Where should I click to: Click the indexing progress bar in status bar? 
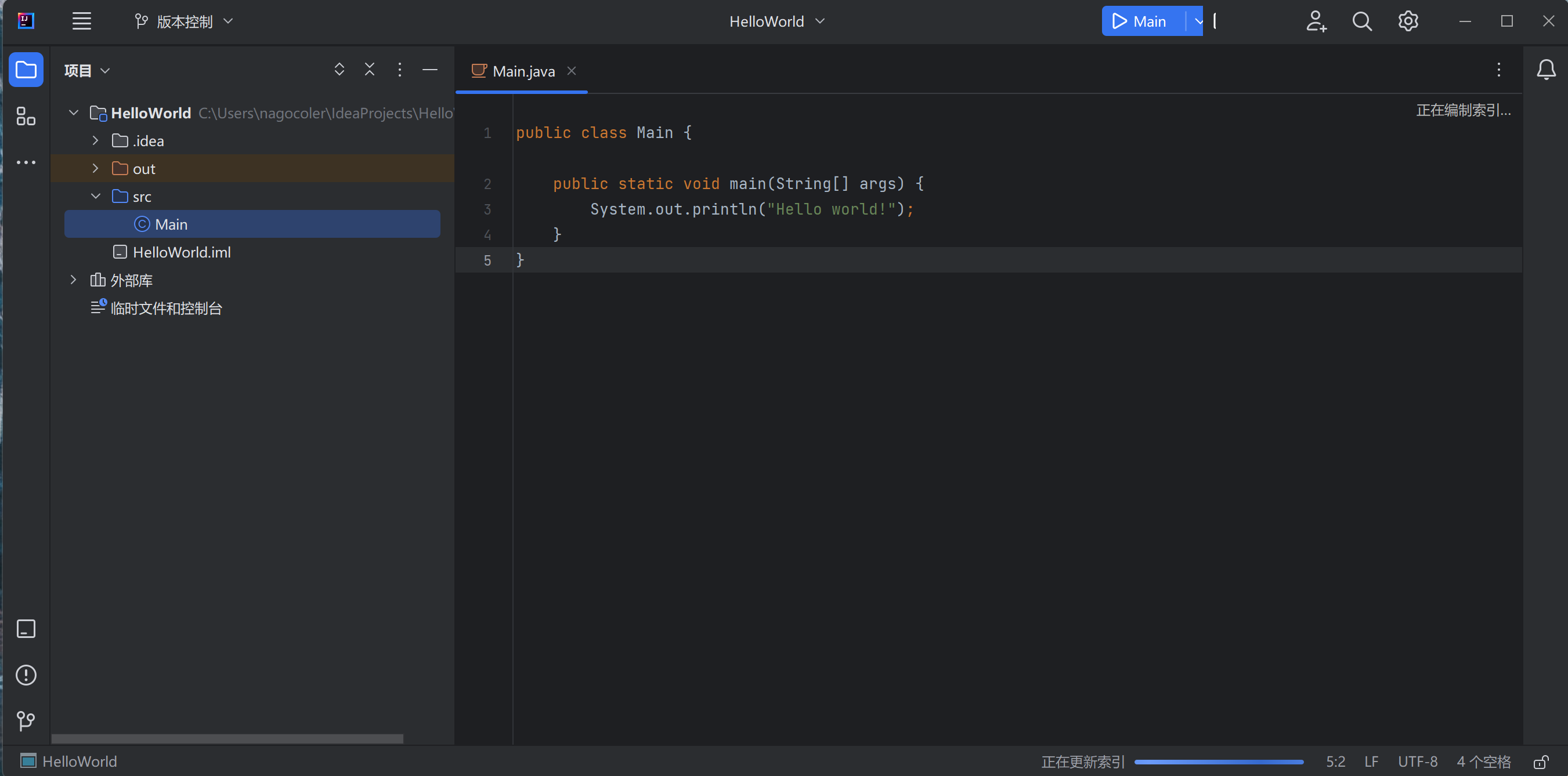(1219, 762)
